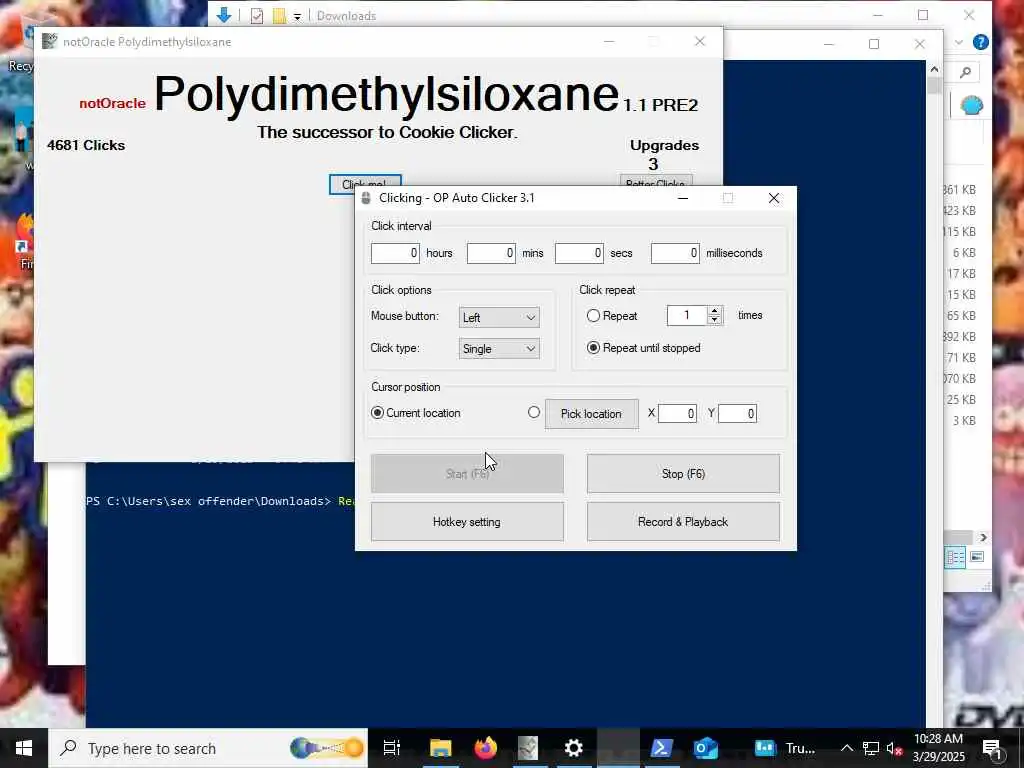Screen dimensions: 1024x768
Task: Click the OP Auto Clicker title bar icon
Action: point(366,198)
